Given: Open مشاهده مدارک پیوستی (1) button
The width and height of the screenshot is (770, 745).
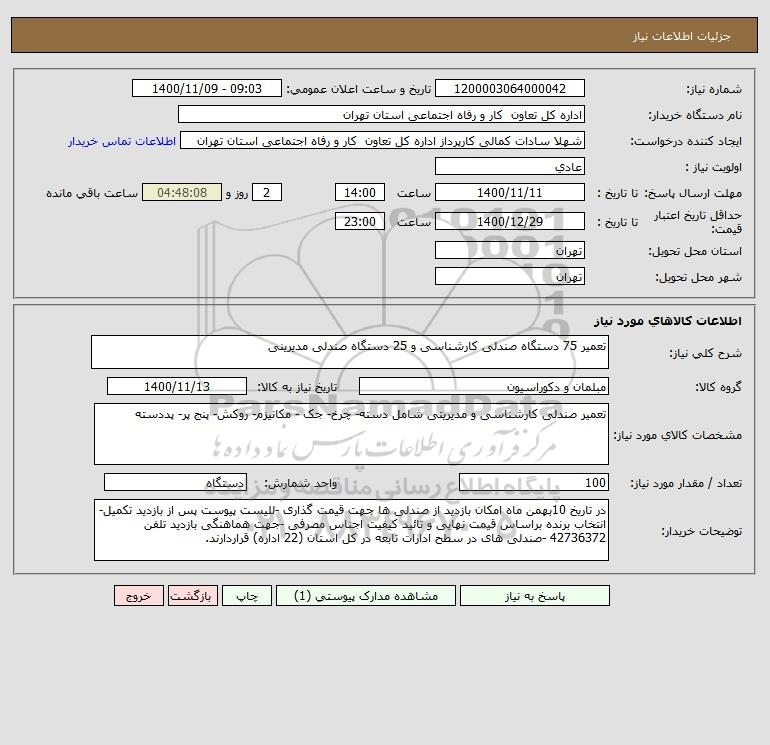Looking at the screenshot, I should [366, 596].
